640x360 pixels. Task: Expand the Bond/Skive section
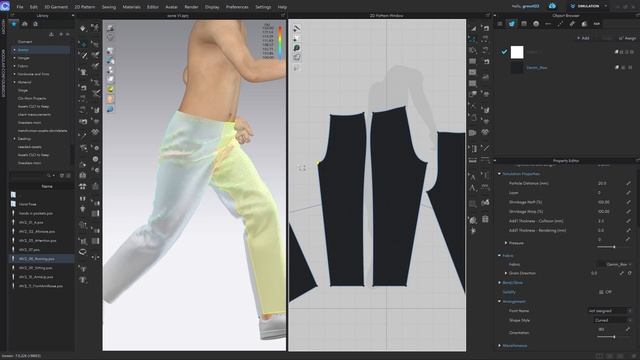pos(499,282)
